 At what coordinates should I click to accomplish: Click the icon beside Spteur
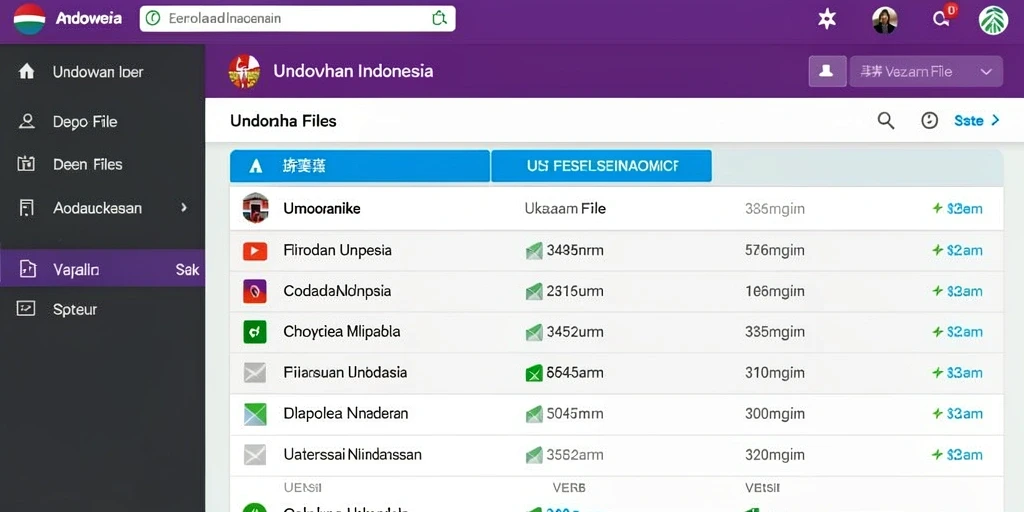tap(25, 308)
